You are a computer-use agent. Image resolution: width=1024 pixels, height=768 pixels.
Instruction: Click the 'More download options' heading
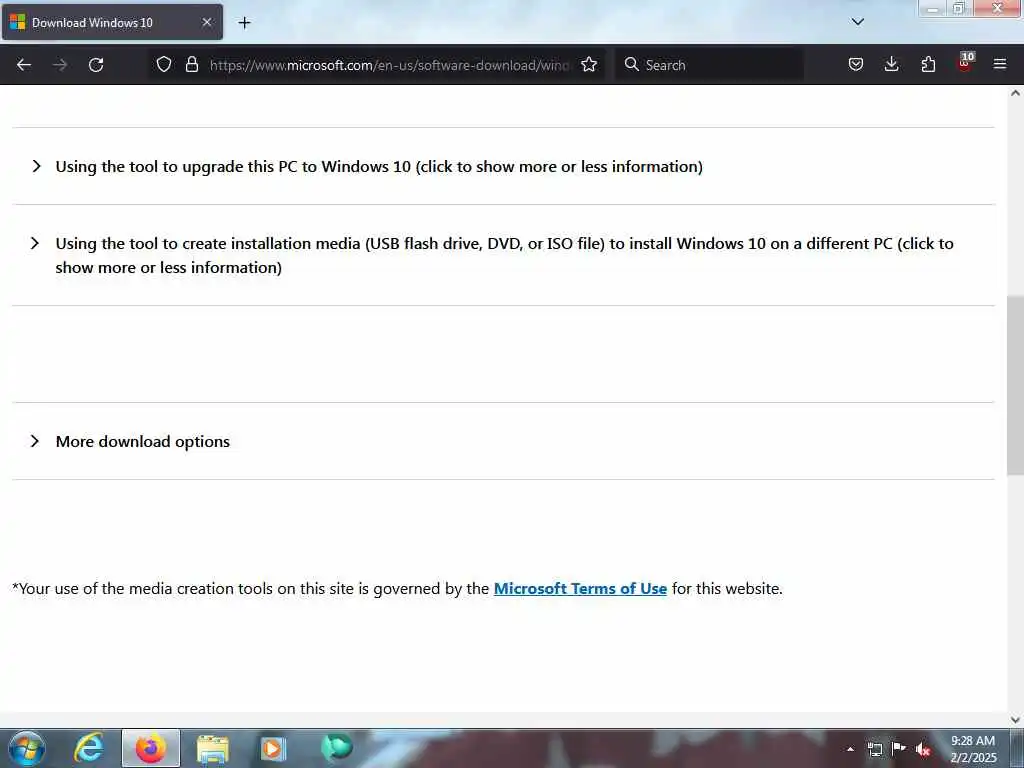tap(143, 441)
